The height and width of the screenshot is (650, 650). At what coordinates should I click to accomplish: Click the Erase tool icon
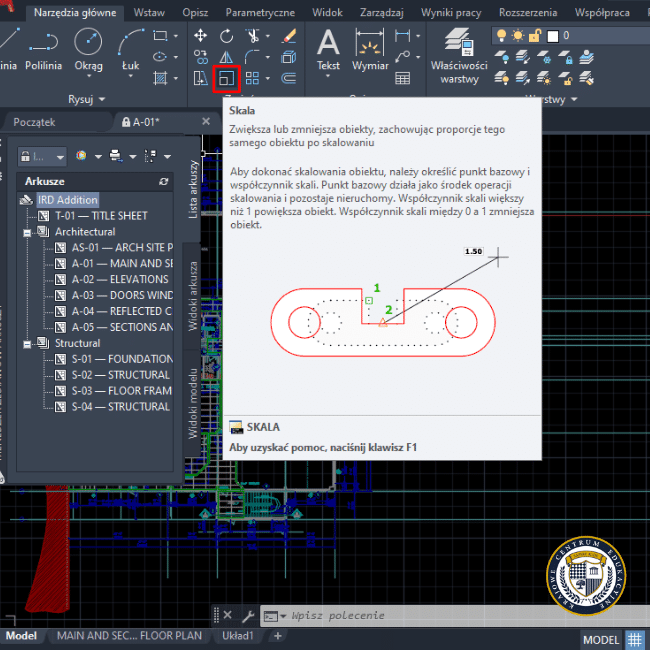tap(289, 36)
